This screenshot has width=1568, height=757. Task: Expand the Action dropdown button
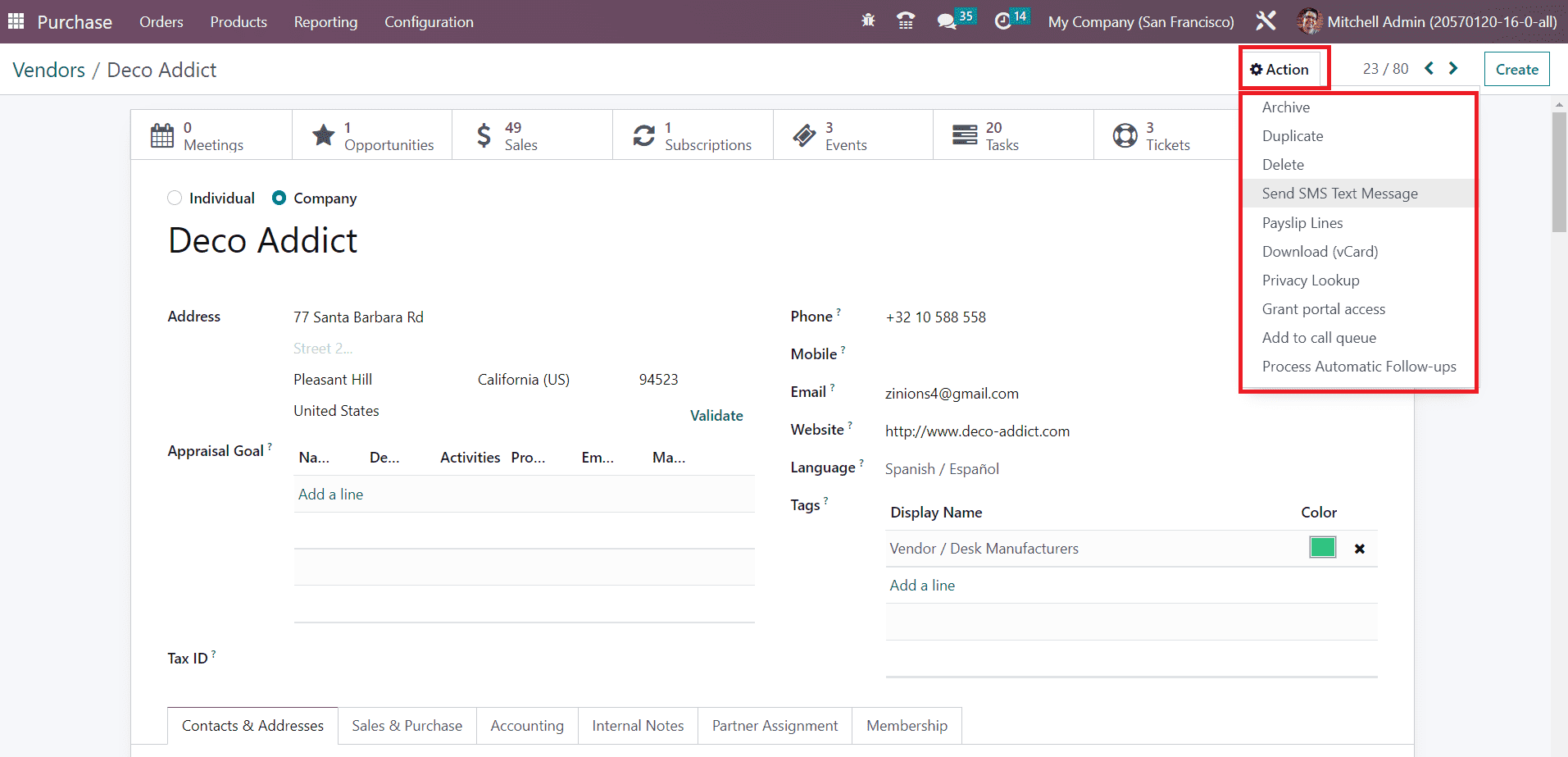(x=1279, y=70)
